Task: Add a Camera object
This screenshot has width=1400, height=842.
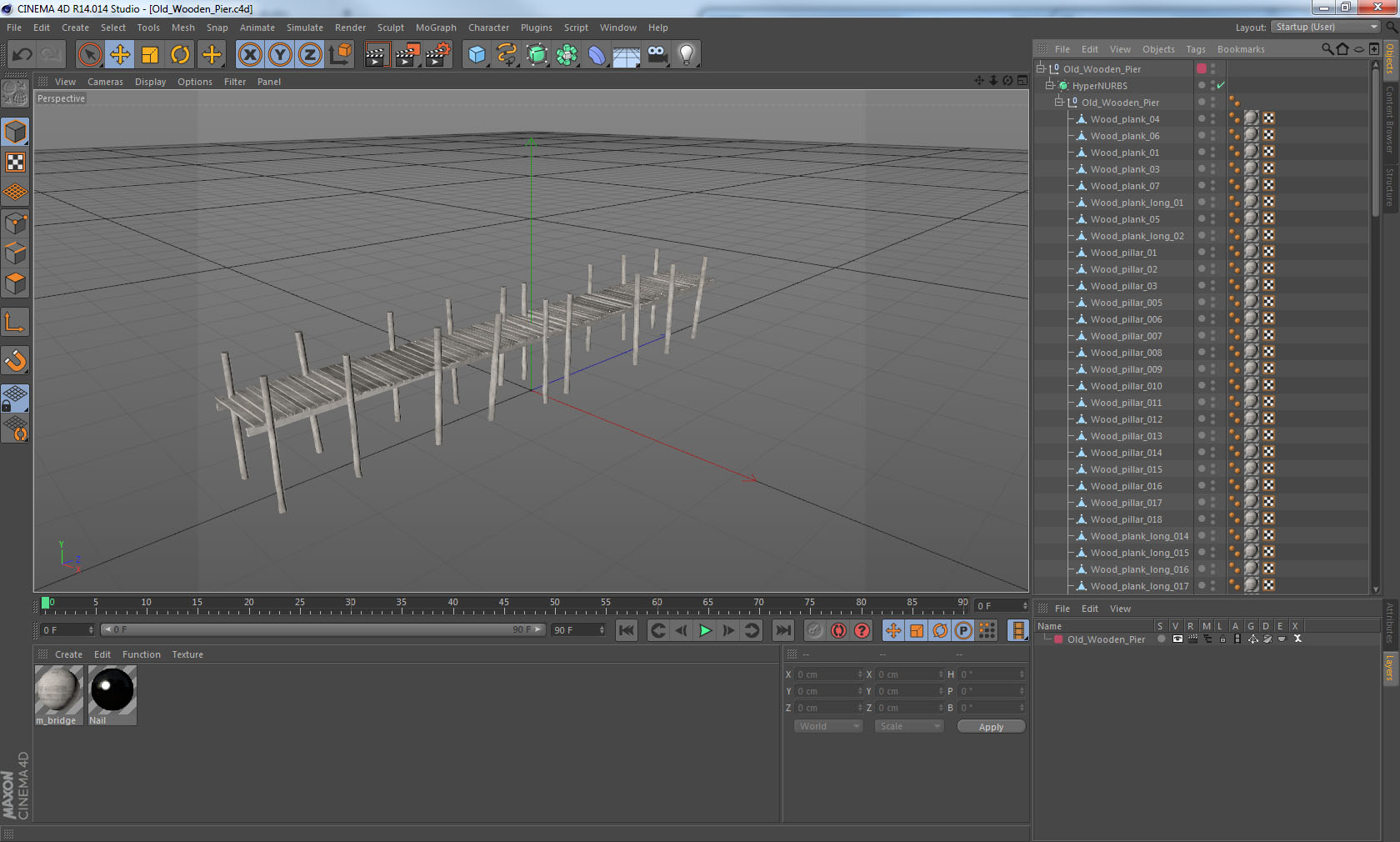Action: tap(657, 55)
